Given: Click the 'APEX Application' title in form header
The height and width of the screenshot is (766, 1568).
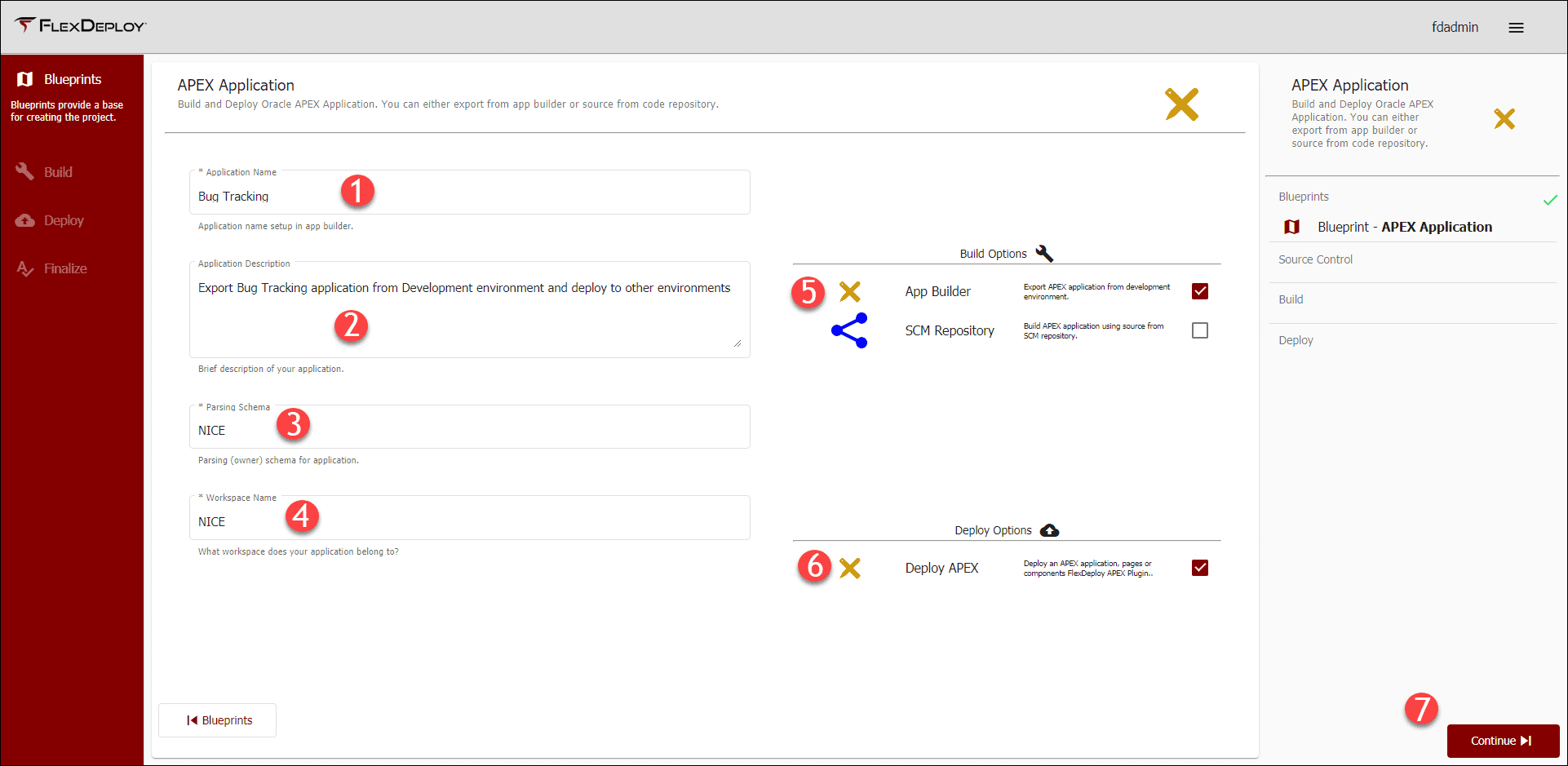Looking at the screenshot, I should point(236,85).
